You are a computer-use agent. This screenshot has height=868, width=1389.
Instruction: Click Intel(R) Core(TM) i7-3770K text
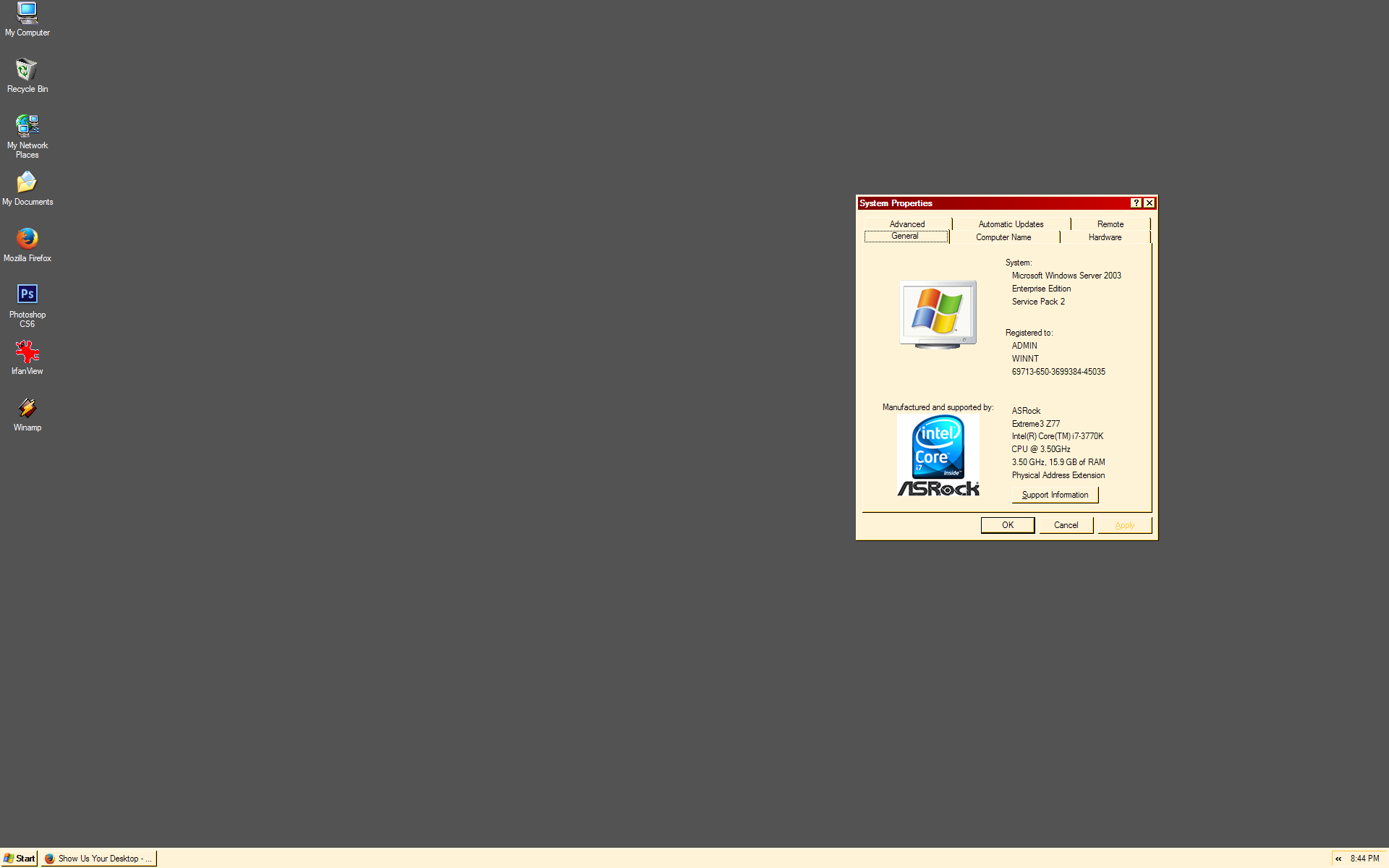point(1058,436)
